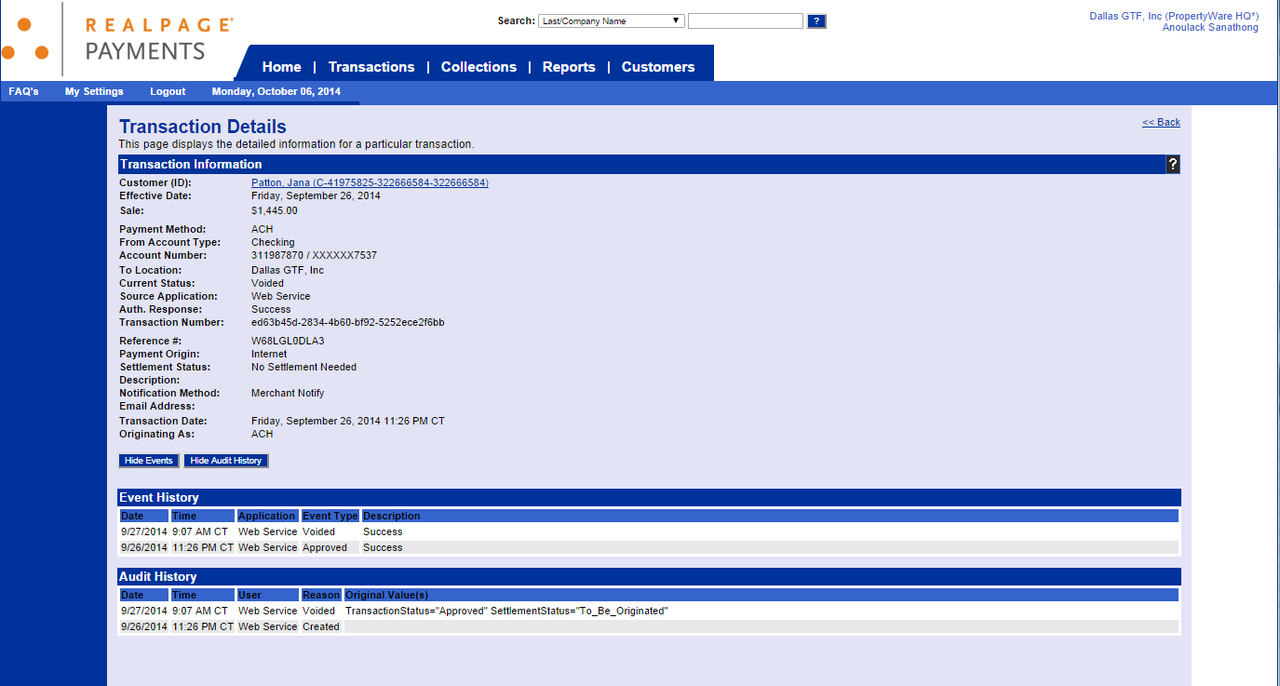Open My Settings

coord(94,92)
